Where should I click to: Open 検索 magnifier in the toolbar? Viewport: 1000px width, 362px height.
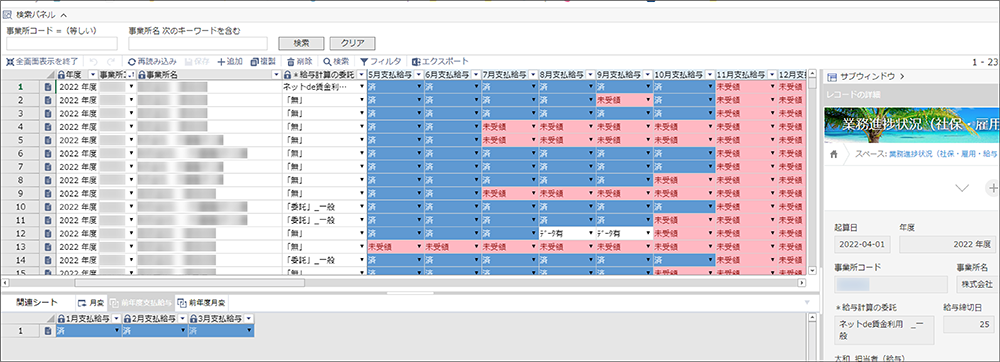coord(335,62)
